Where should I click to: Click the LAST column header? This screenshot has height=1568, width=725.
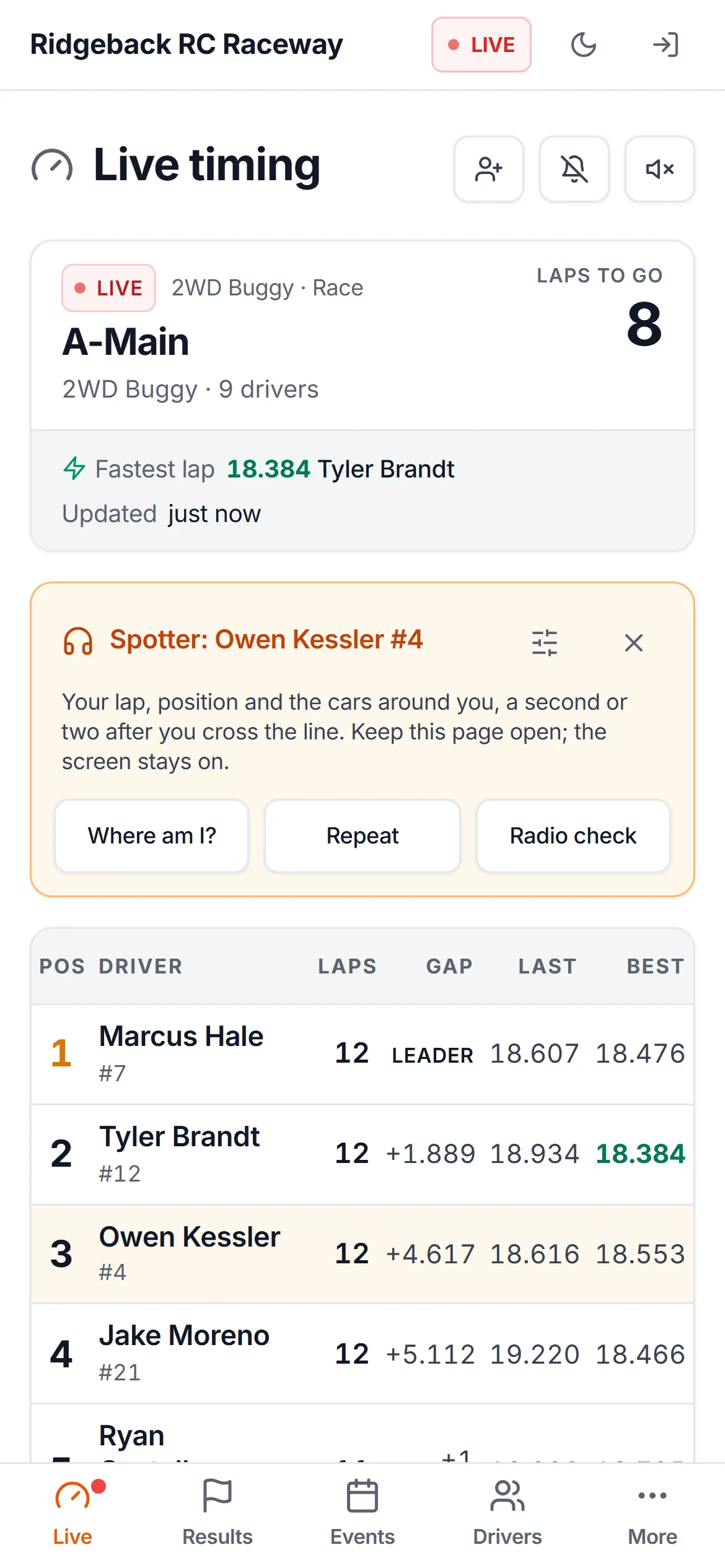pyautogui.click(x=547, y=967)
